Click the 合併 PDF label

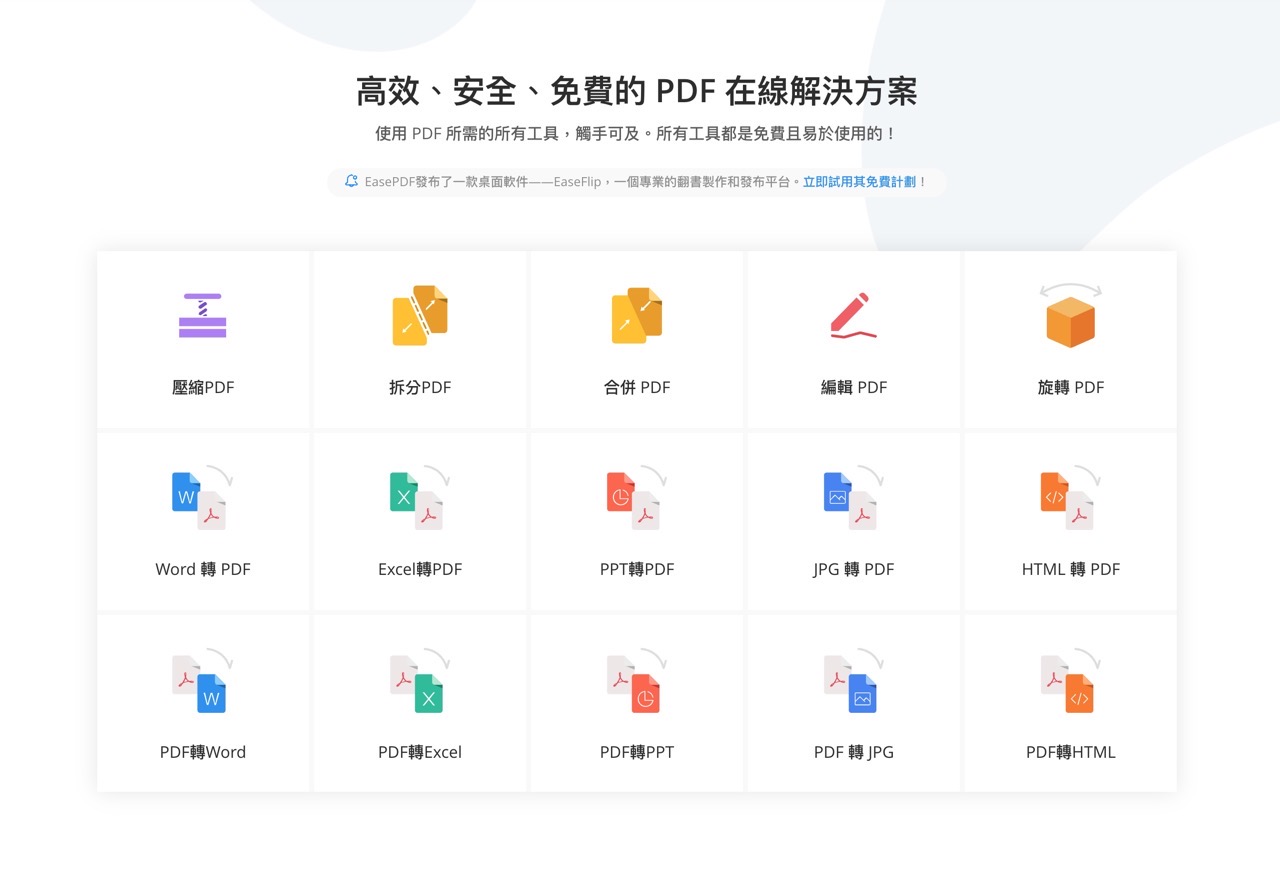637,387
